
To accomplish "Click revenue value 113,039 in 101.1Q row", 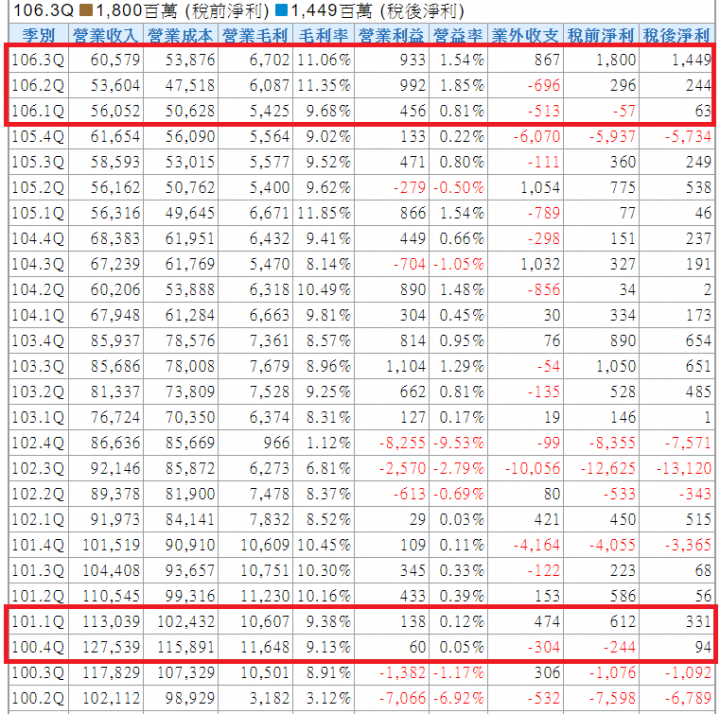I will [111, 622].
